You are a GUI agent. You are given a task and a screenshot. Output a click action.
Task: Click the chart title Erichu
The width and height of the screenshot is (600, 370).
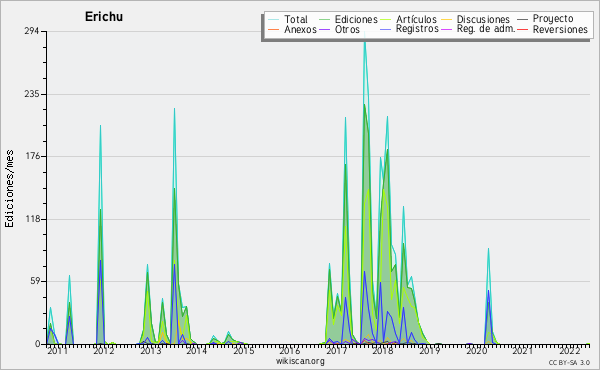104,17
